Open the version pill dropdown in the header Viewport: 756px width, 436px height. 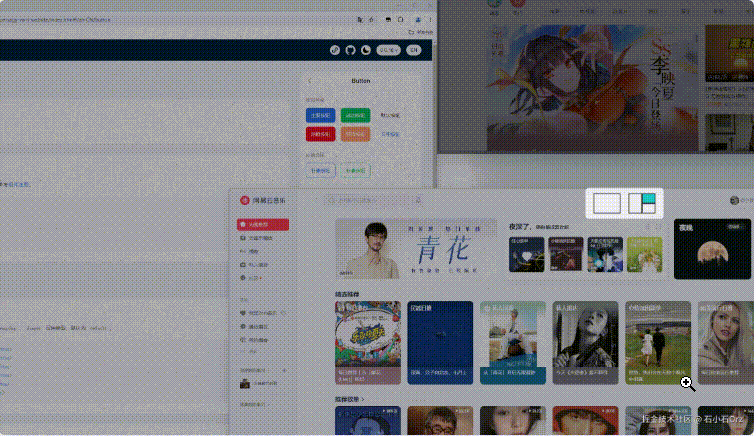(389, 50)
